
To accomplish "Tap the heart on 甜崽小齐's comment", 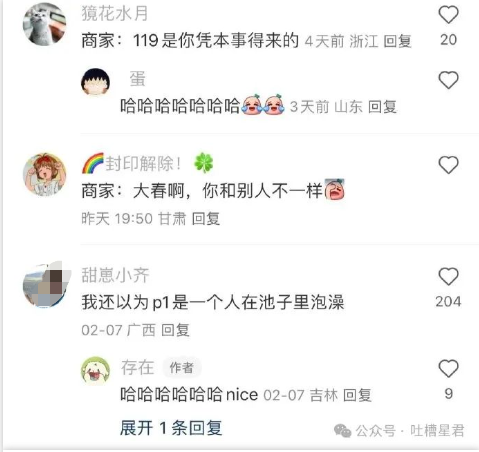I will tap(448, 276).
